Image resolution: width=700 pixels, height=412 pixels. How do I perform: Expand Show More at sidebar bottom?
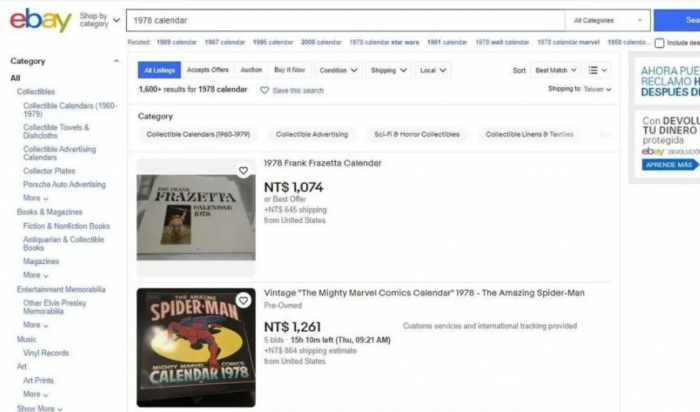39,408
